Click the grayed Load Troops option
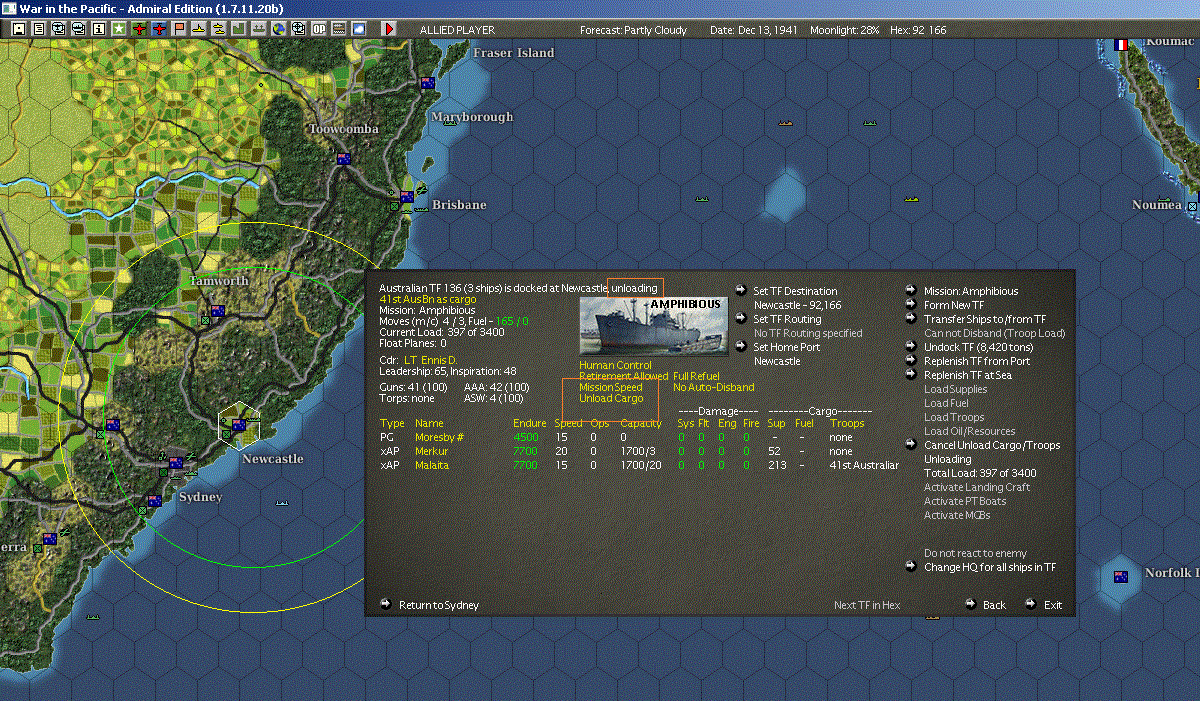This screenshot has height=701, width=1200. (x=954, y=418)
